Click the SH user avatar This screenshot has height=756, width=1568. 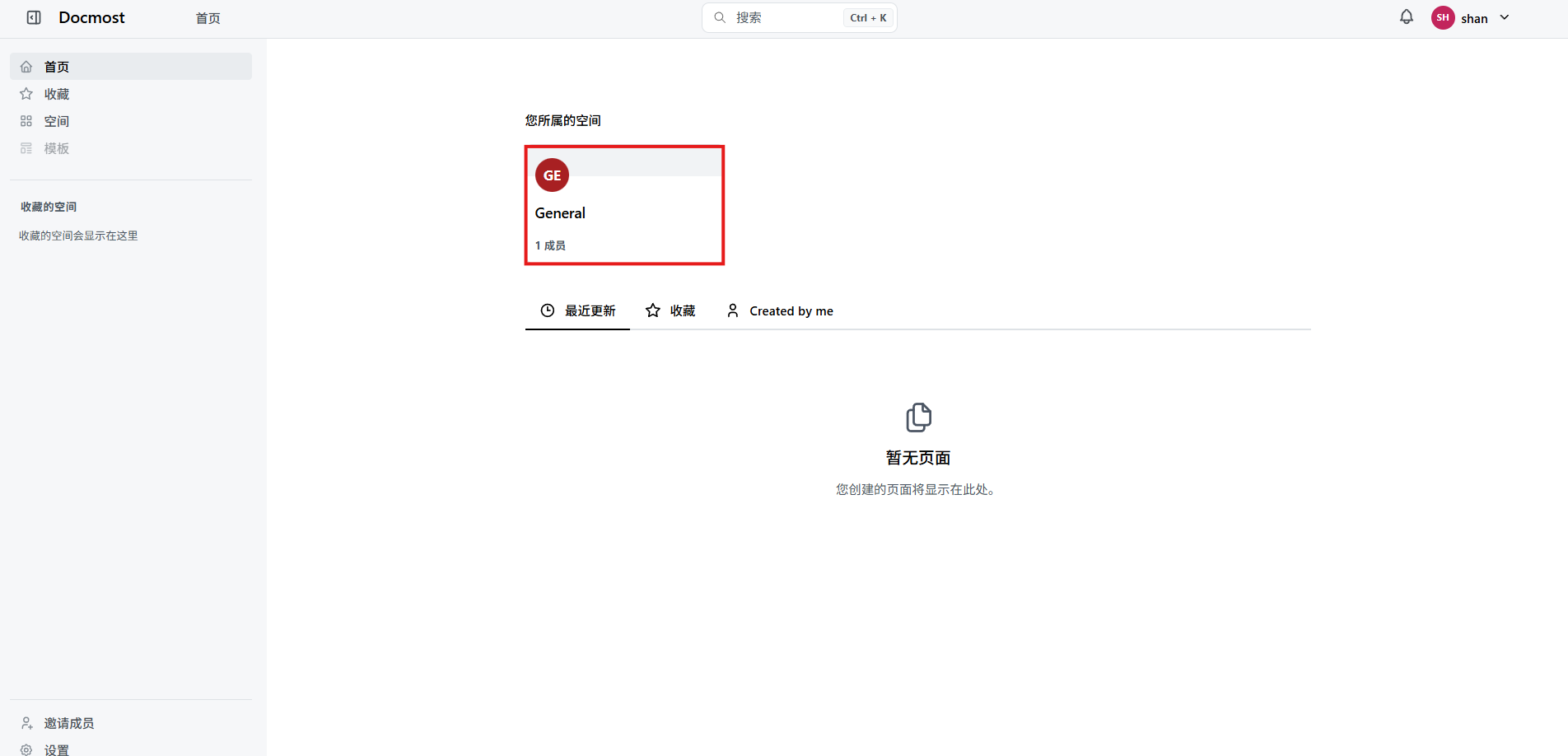(x=1443, y=17)
